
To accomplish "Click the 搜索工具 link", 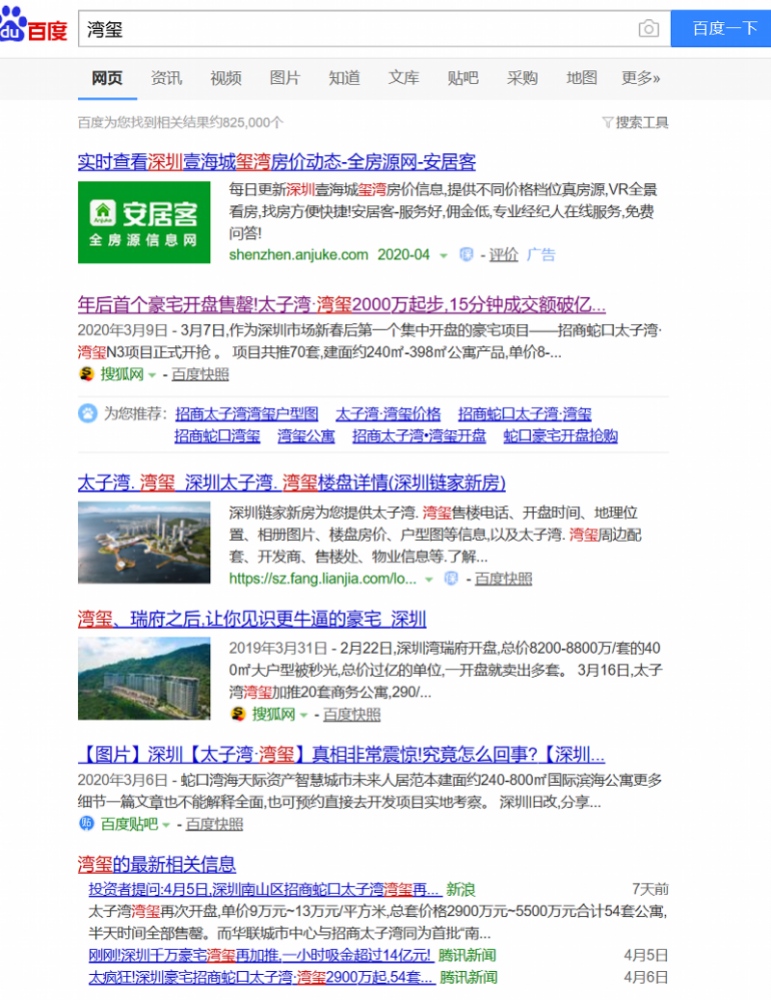I will 642,122.
